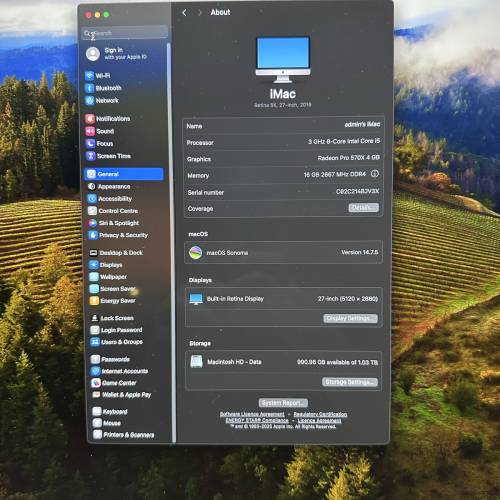Open Notifications bell icon
The height and width of the screenshot is (500, 500).
coord(90,118)
